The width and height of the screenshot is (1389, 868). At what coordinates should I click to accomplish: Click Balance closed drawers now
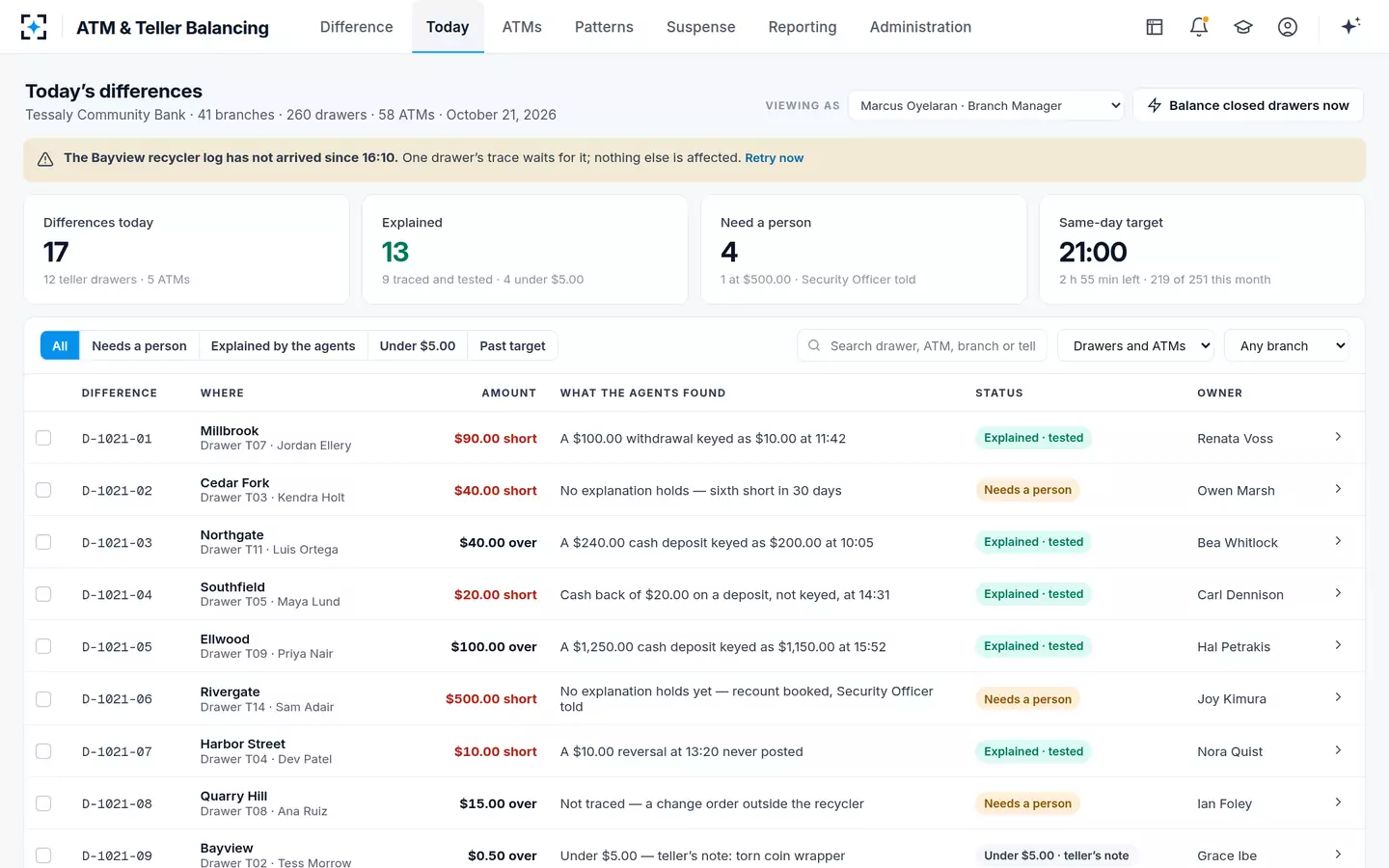coord(1248,105)
